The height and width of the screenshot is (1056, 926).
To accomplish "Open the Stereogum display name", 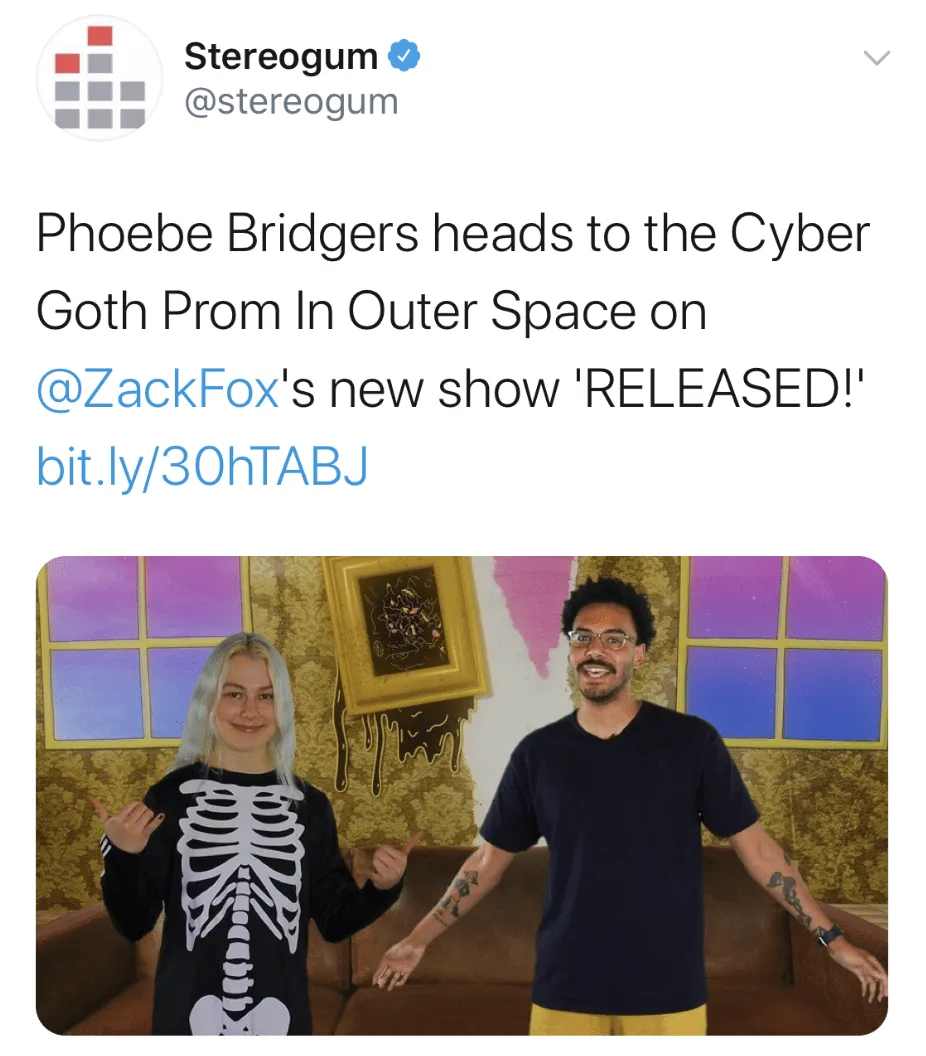I will [281, 56].
